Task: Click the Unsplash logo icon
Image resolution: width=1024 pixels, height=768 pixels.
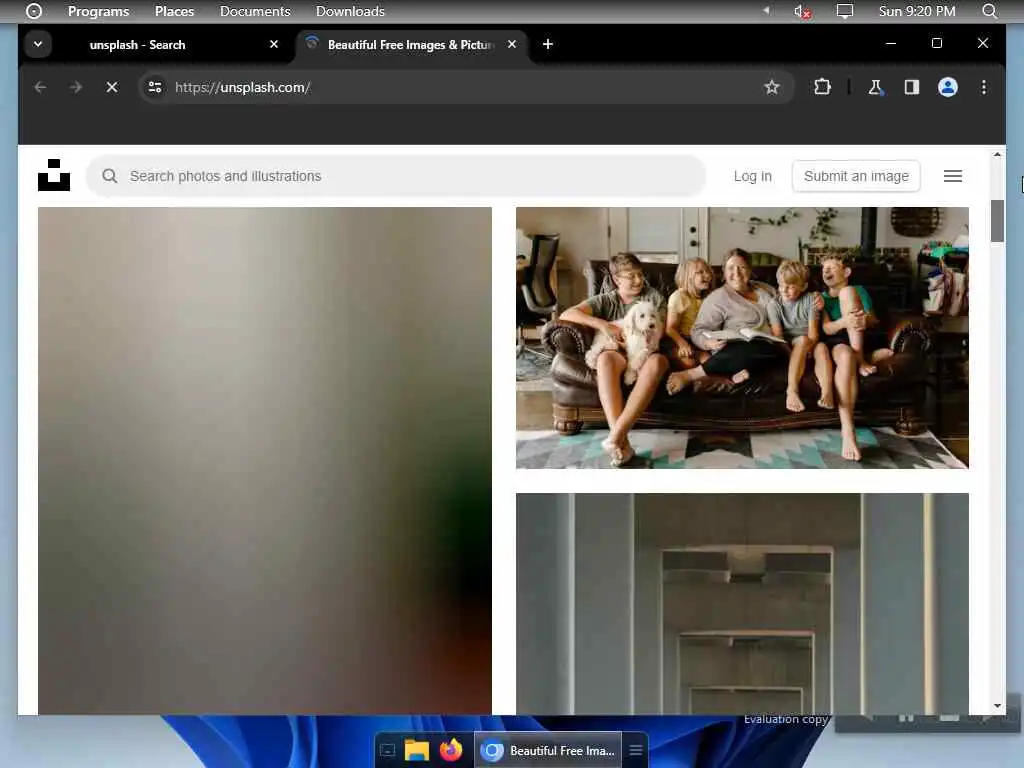Action: click(54, 175)
